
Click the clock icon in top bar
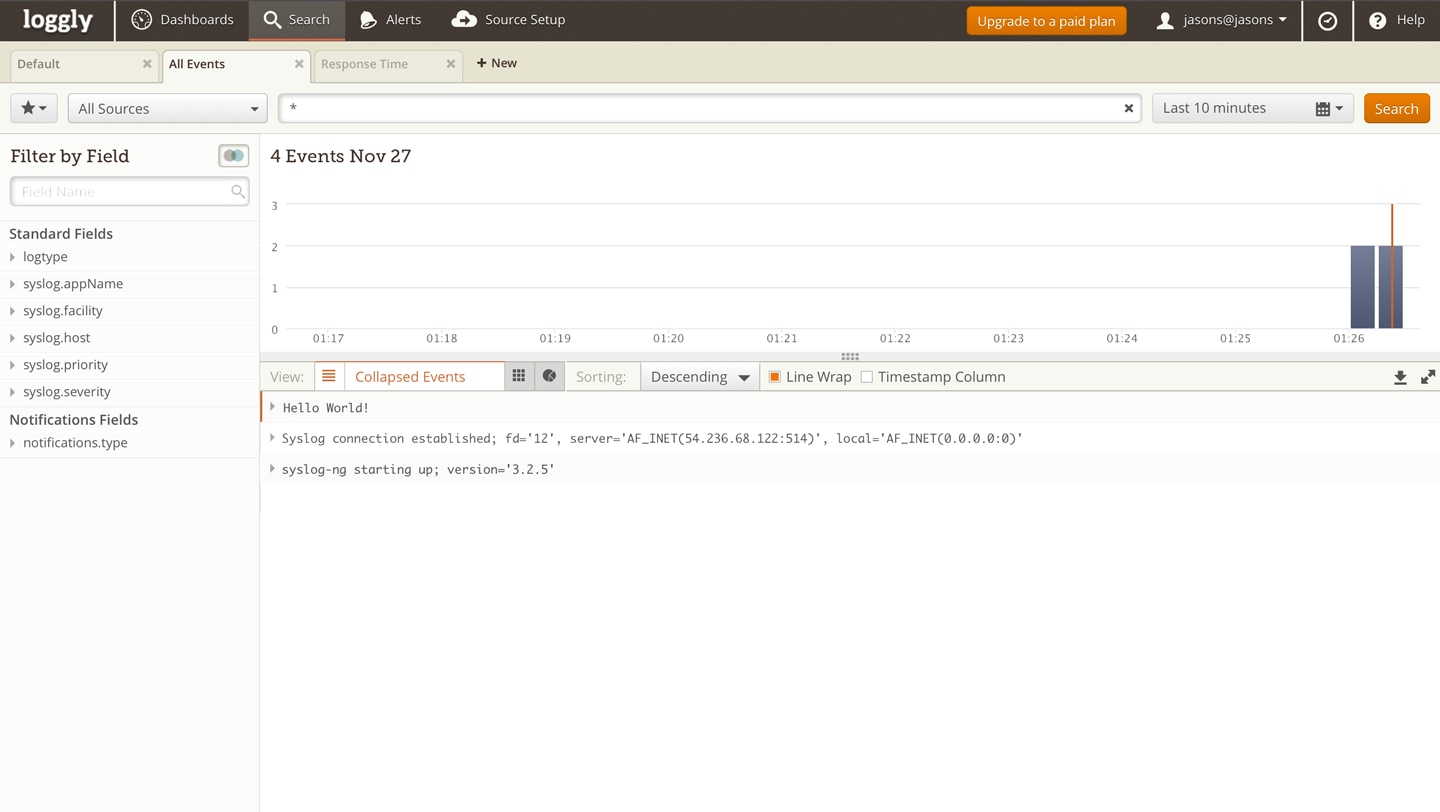(x=1327, y=20)
